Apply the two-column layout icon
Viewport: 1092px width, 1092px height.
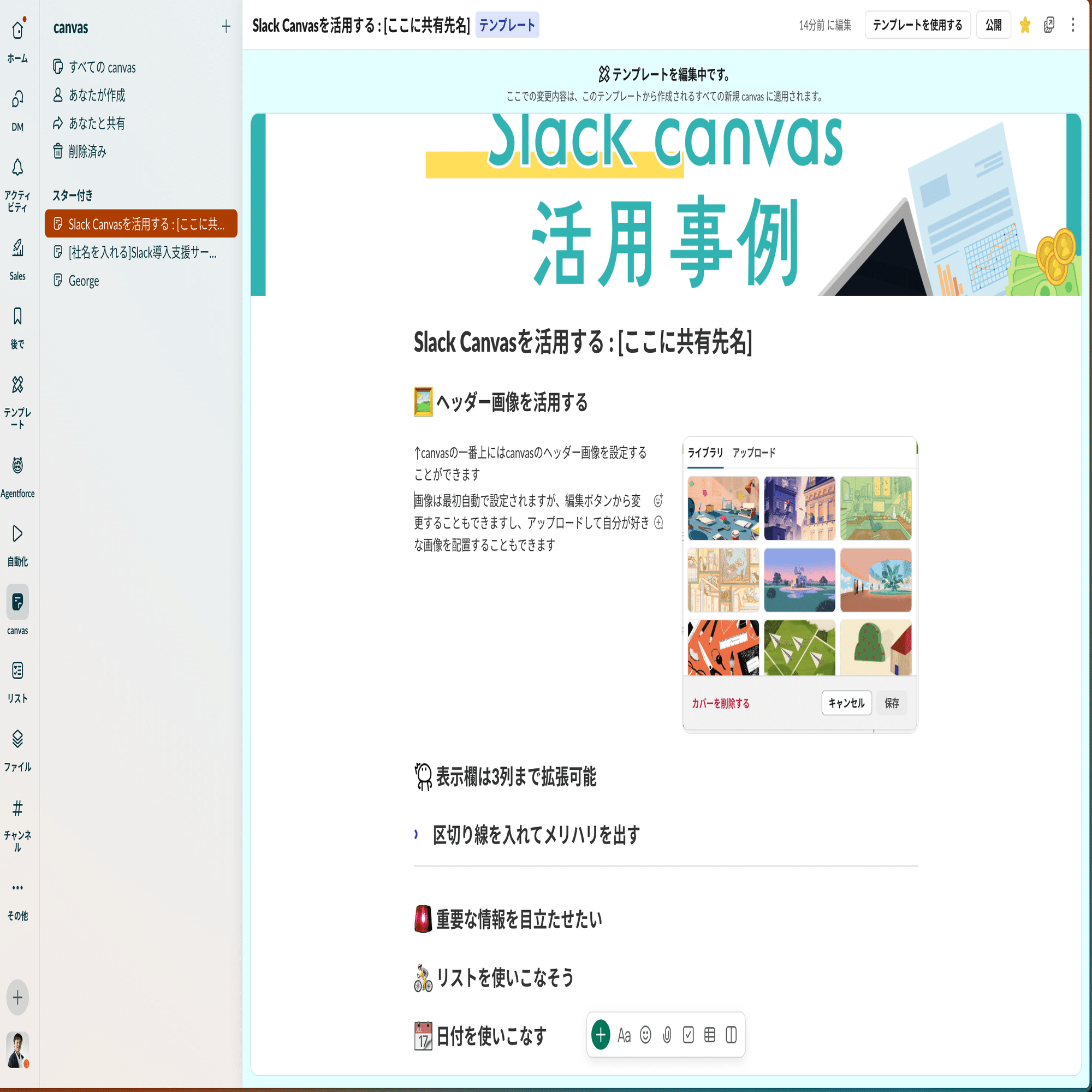pos(732,1035)
